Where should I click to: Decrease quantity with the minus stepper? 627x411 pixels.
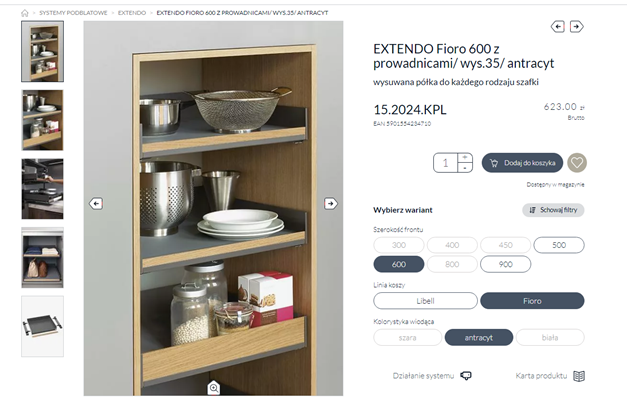coord(465,168)
